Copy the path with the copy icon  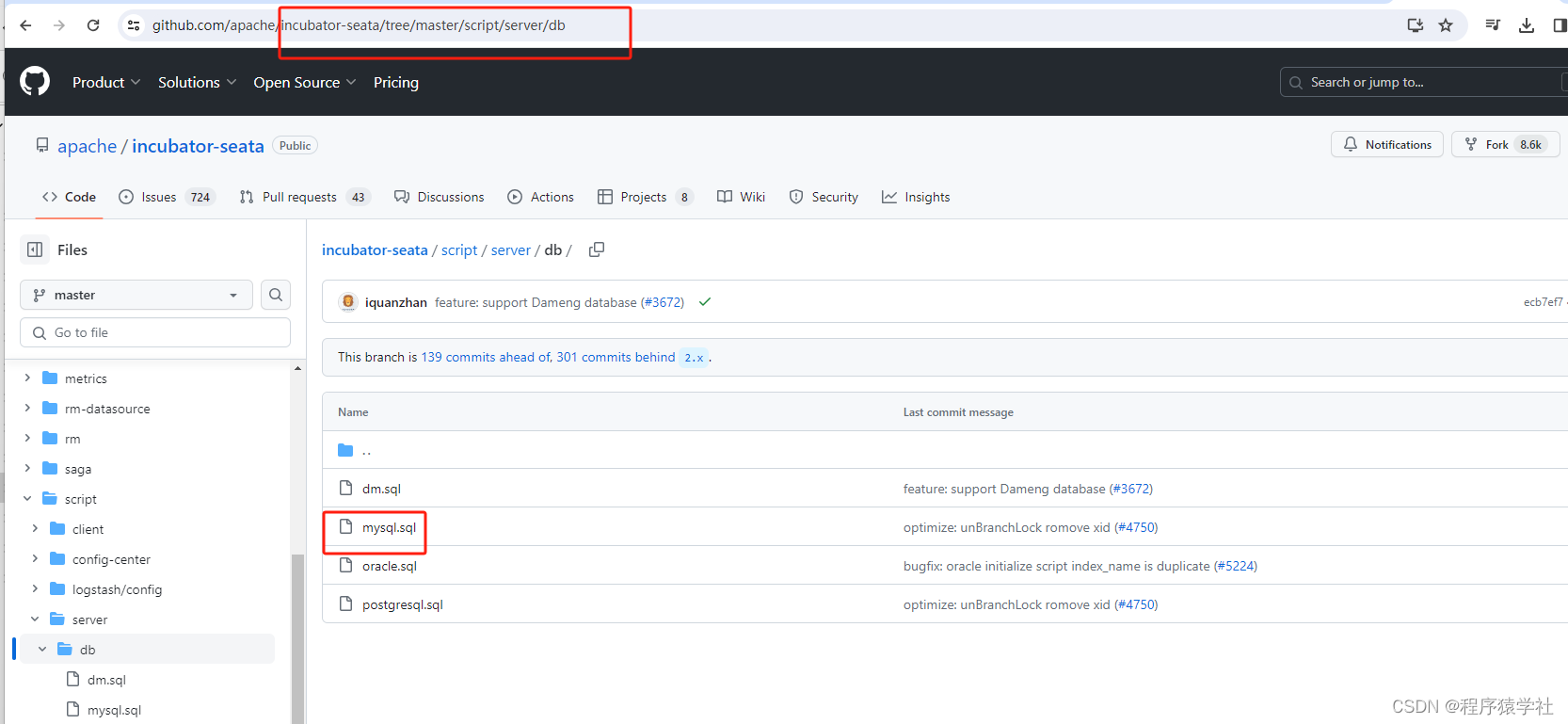coord(597,249)
